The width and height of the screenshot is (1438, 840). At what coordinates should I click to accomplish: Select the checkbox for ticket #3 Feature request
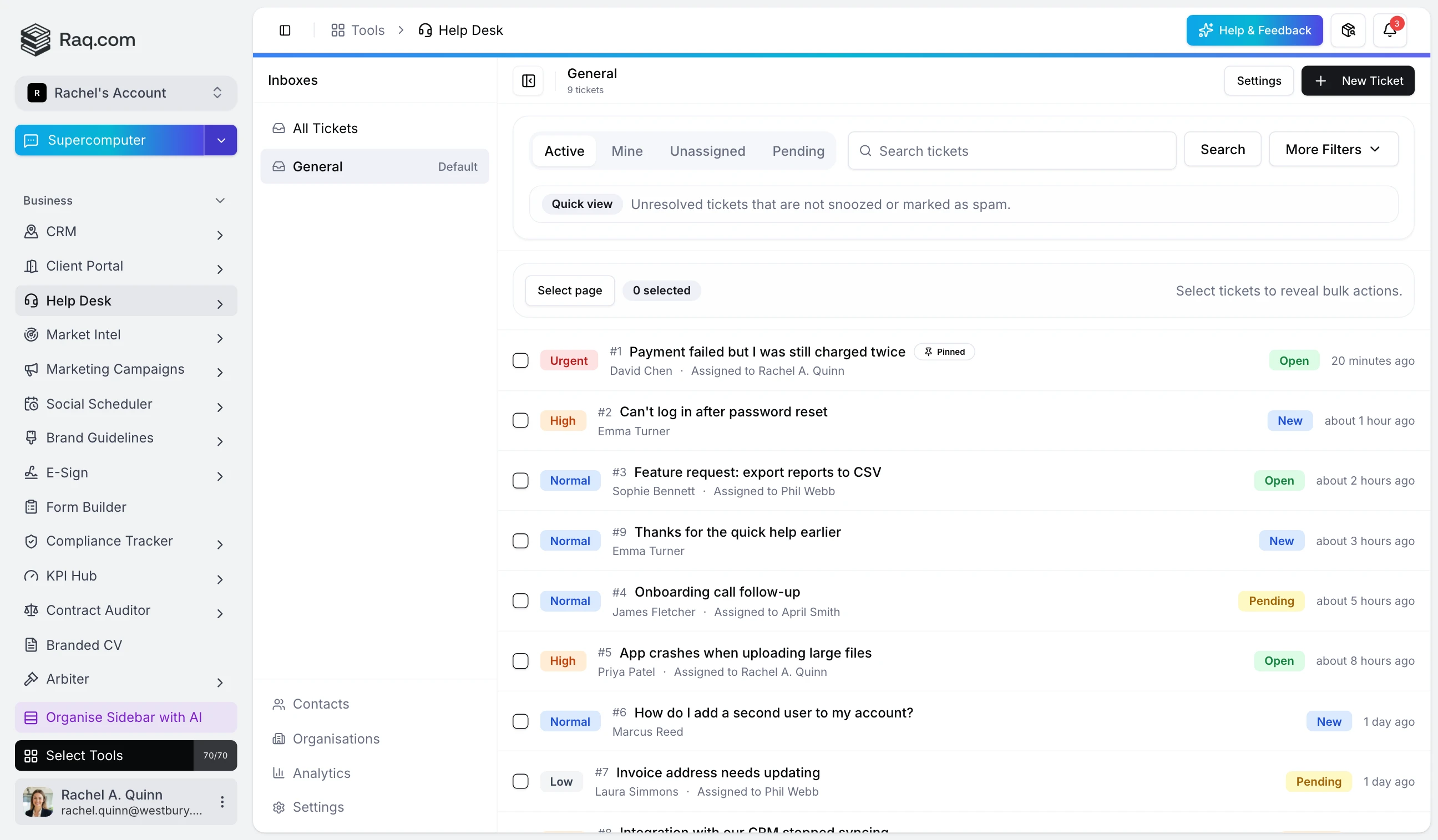pos(520,481)
